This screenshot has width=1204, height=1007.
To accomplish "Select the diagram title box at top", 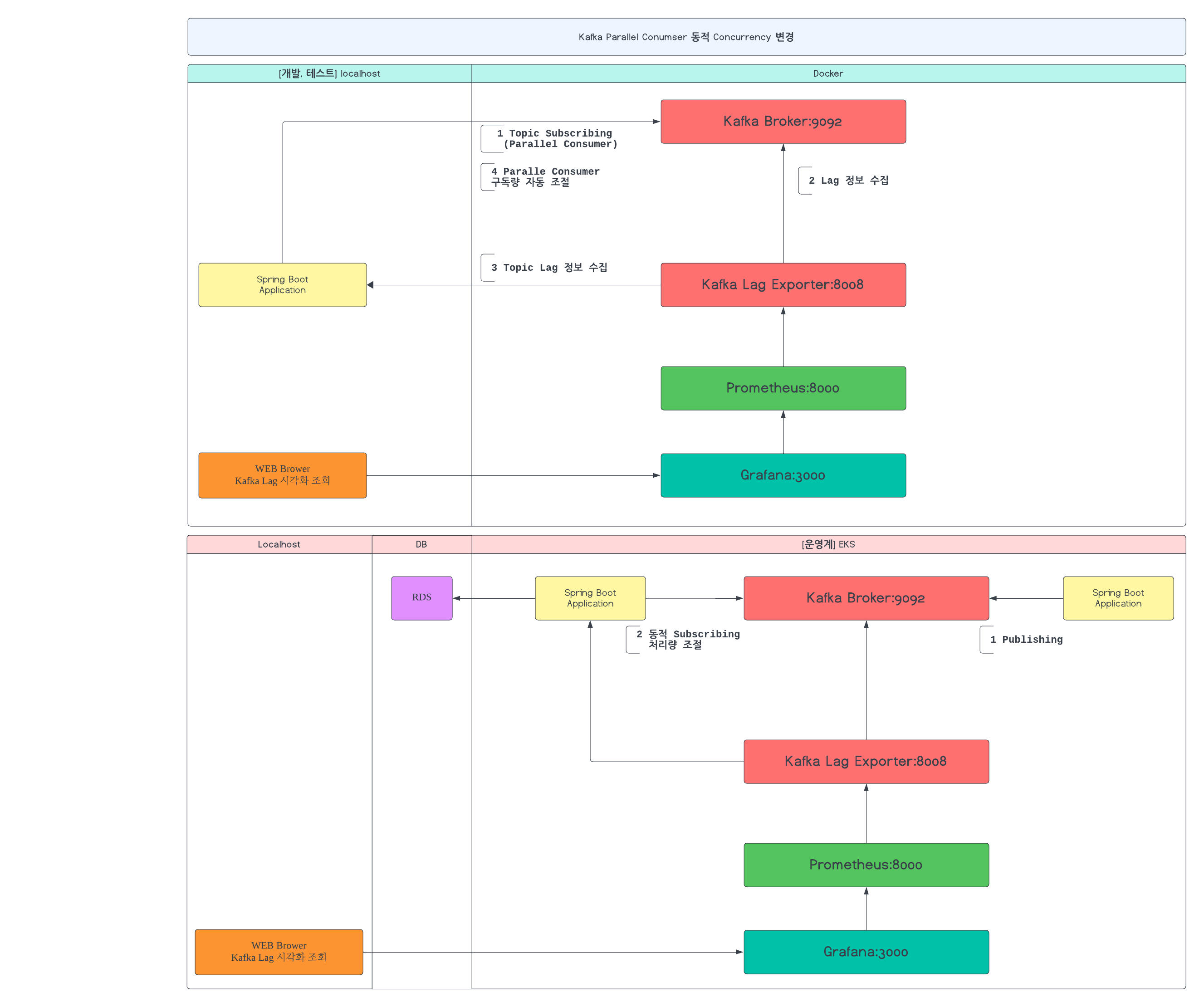I will coord(686,37).
